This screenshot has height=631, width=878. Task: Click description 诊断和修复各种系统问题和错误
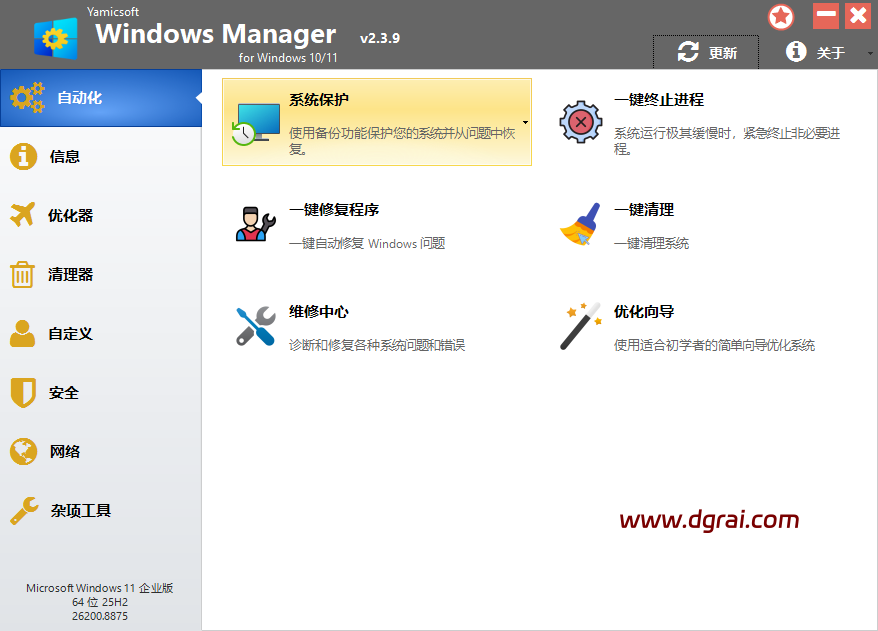click(377, 345)
